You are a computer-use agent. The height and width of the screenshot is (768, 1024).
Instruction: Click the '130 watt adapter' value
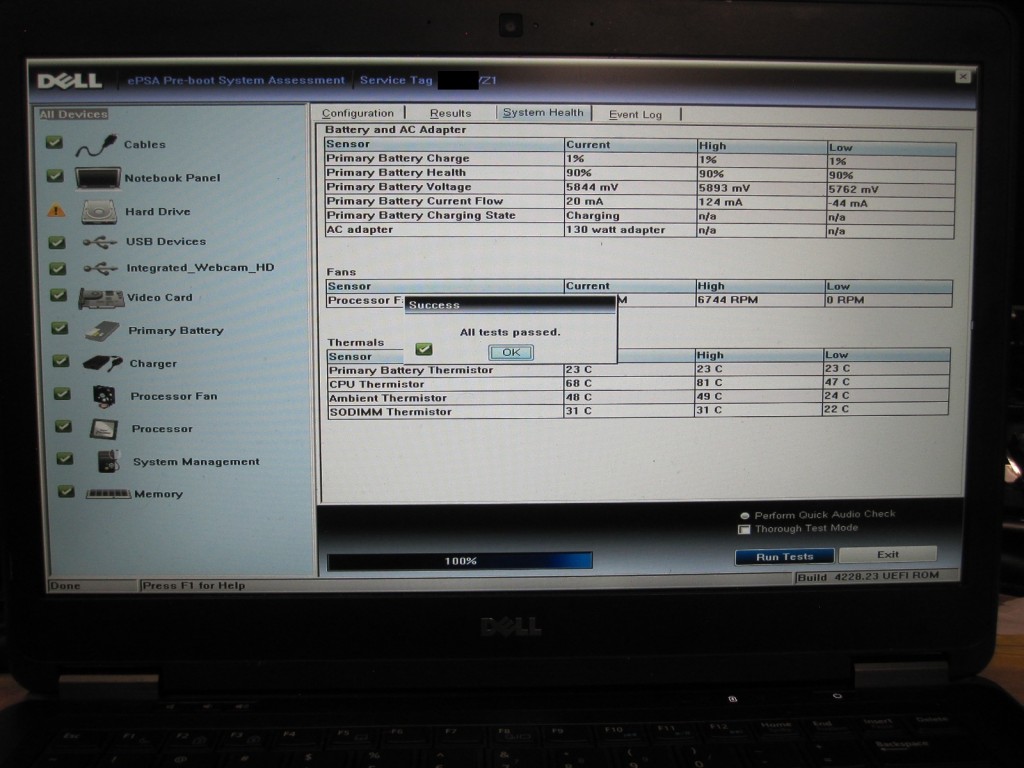[615, 230]
